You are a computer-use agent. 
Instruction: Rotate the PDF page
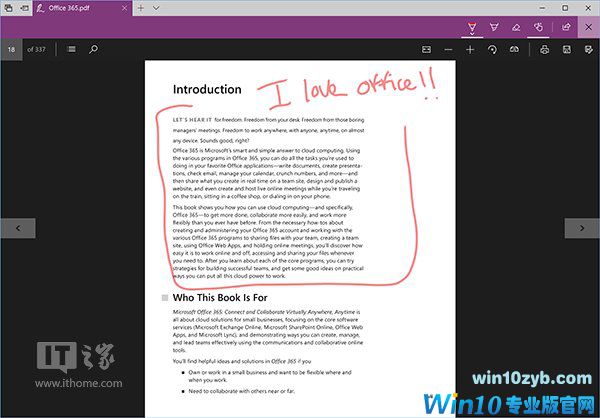tap(492, 49)
